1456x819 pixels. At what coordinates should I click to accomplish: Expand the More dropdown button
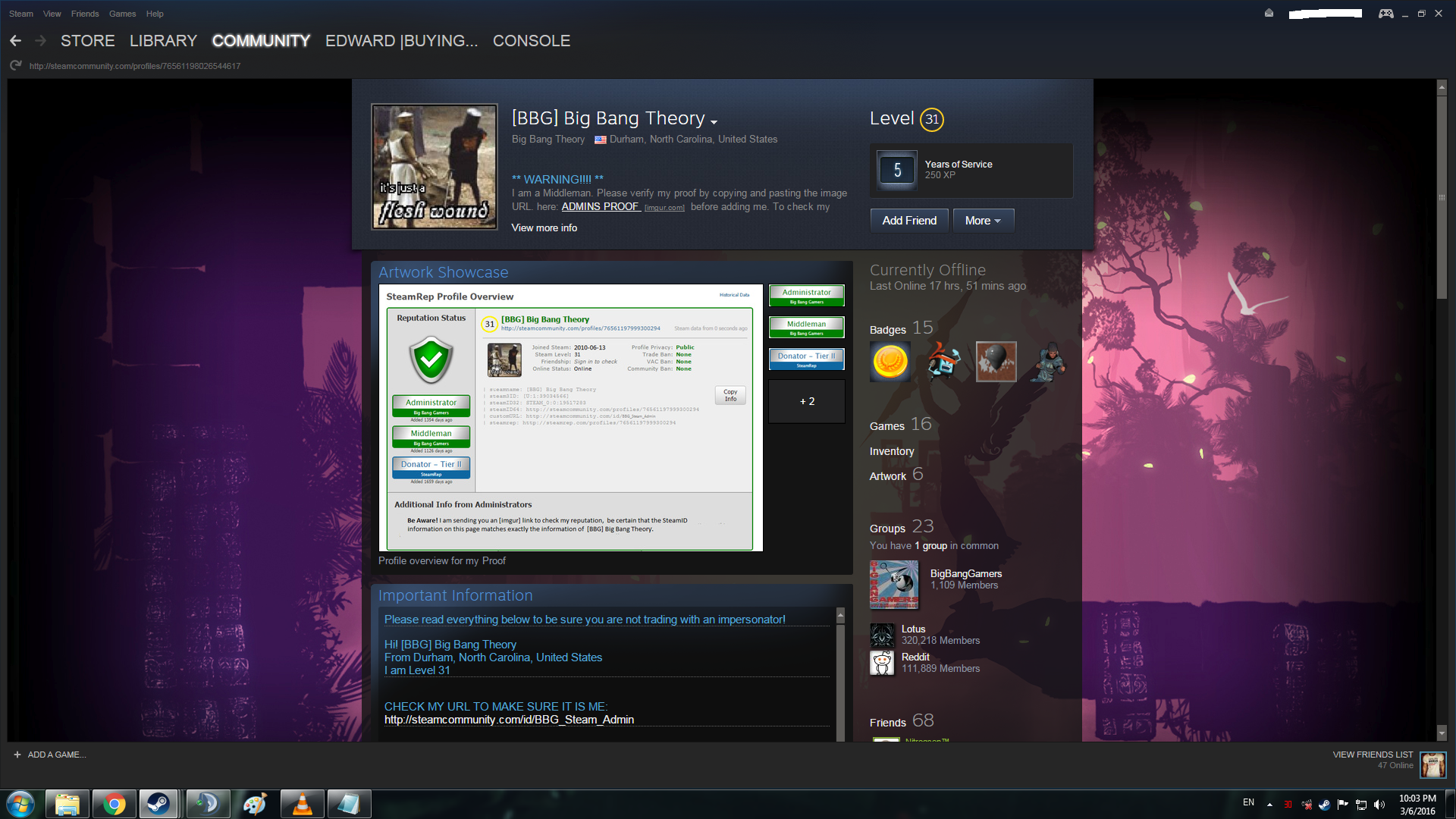pos(983,221)
